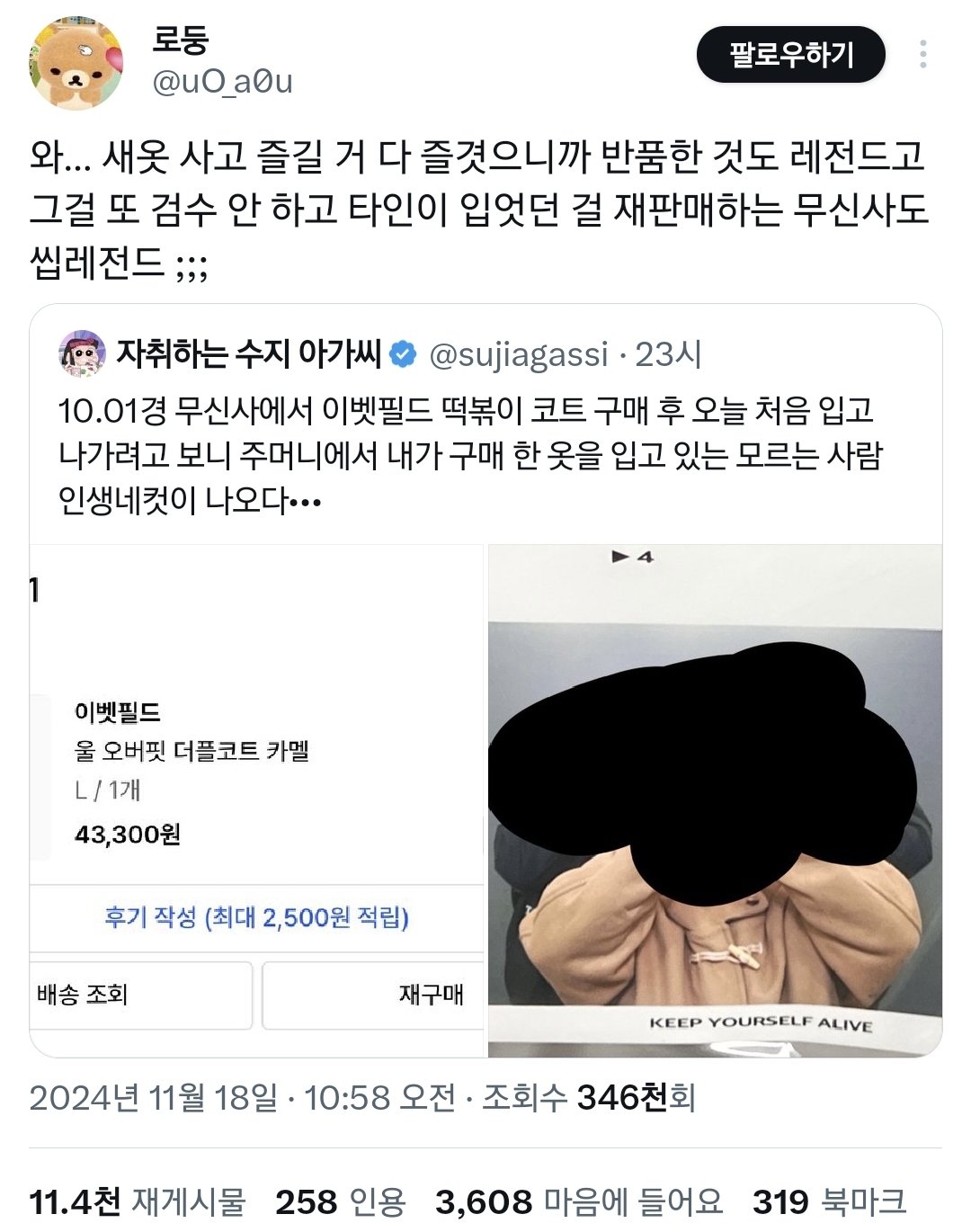View the censored coat photo on right

tap(715, 800)
